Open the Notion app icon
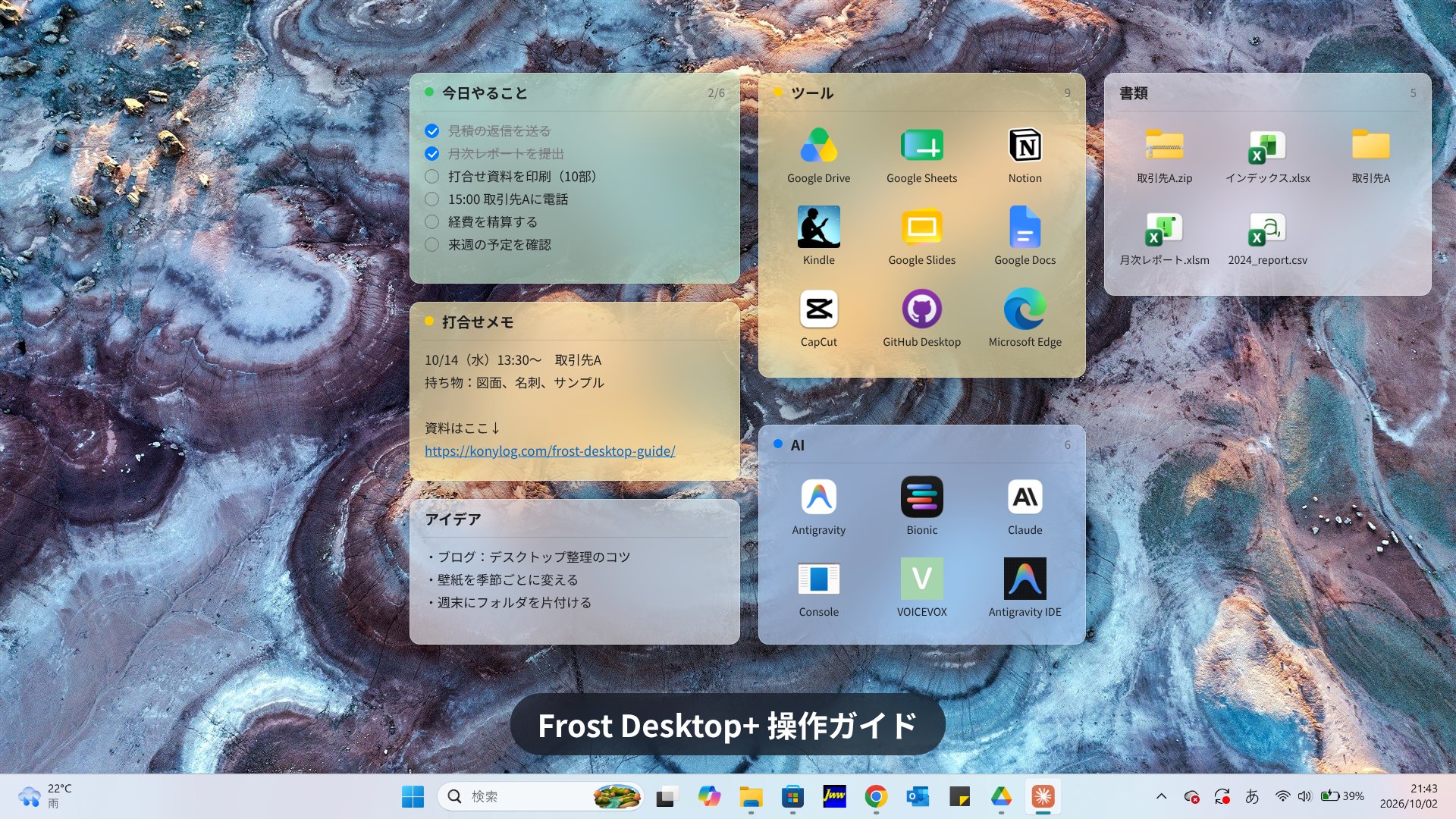 (x=1025, y=146)
